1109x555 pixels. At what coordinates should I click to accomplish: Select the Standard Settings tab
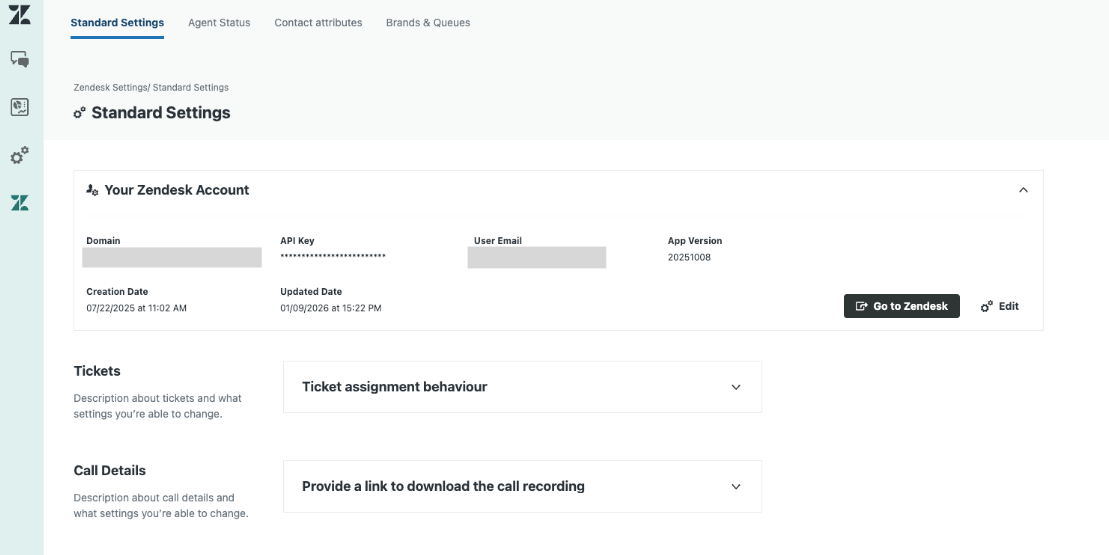coord(117,23)
